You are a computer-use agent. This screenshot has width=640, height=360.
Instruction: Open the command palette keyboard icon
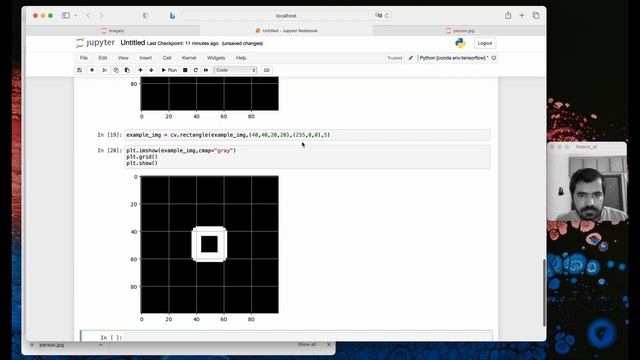point(267,70)
